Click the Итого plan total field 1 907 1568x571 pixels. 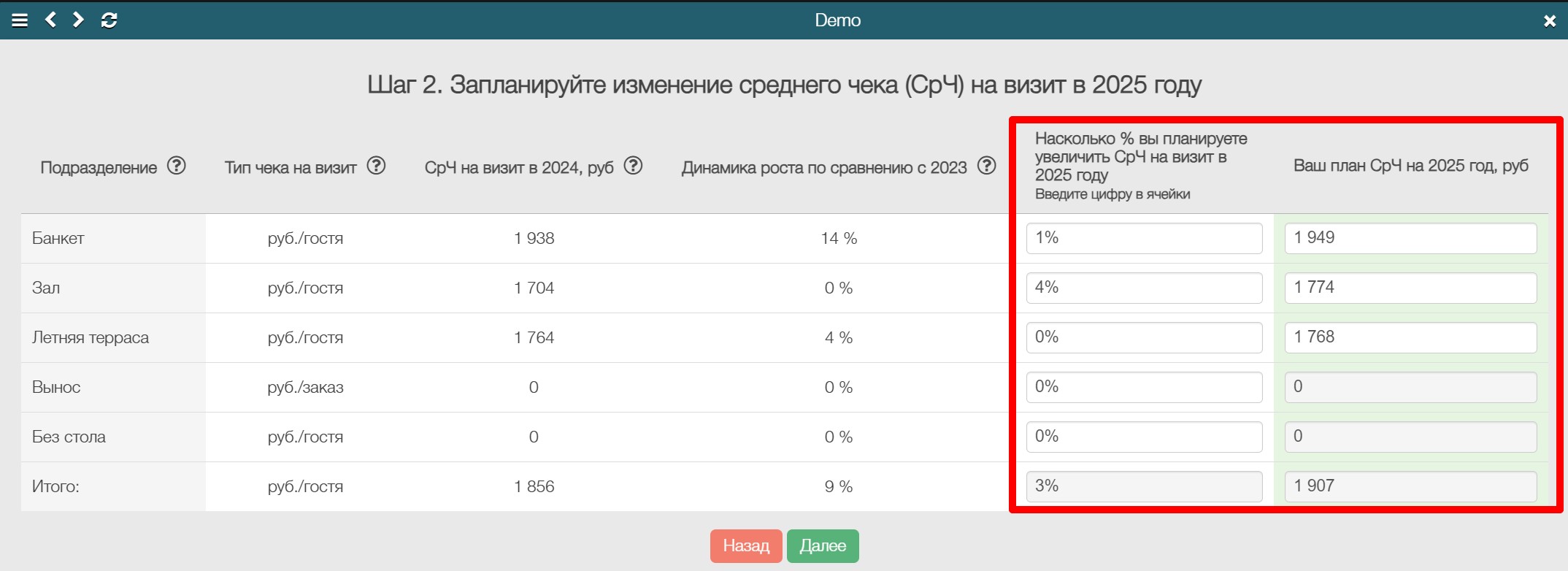tap(1410, 486)
